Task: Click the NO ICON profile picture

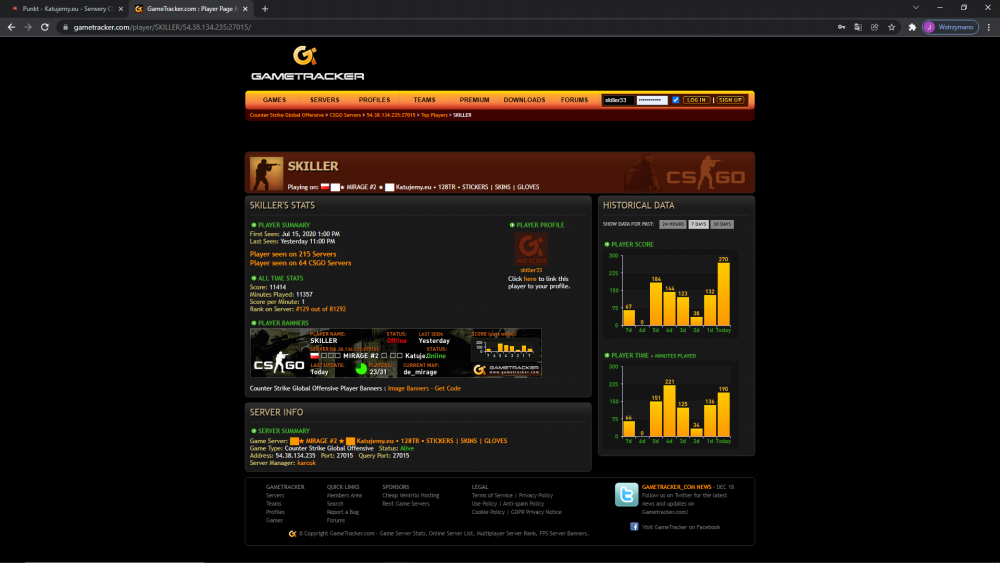Action: point(531,249)
